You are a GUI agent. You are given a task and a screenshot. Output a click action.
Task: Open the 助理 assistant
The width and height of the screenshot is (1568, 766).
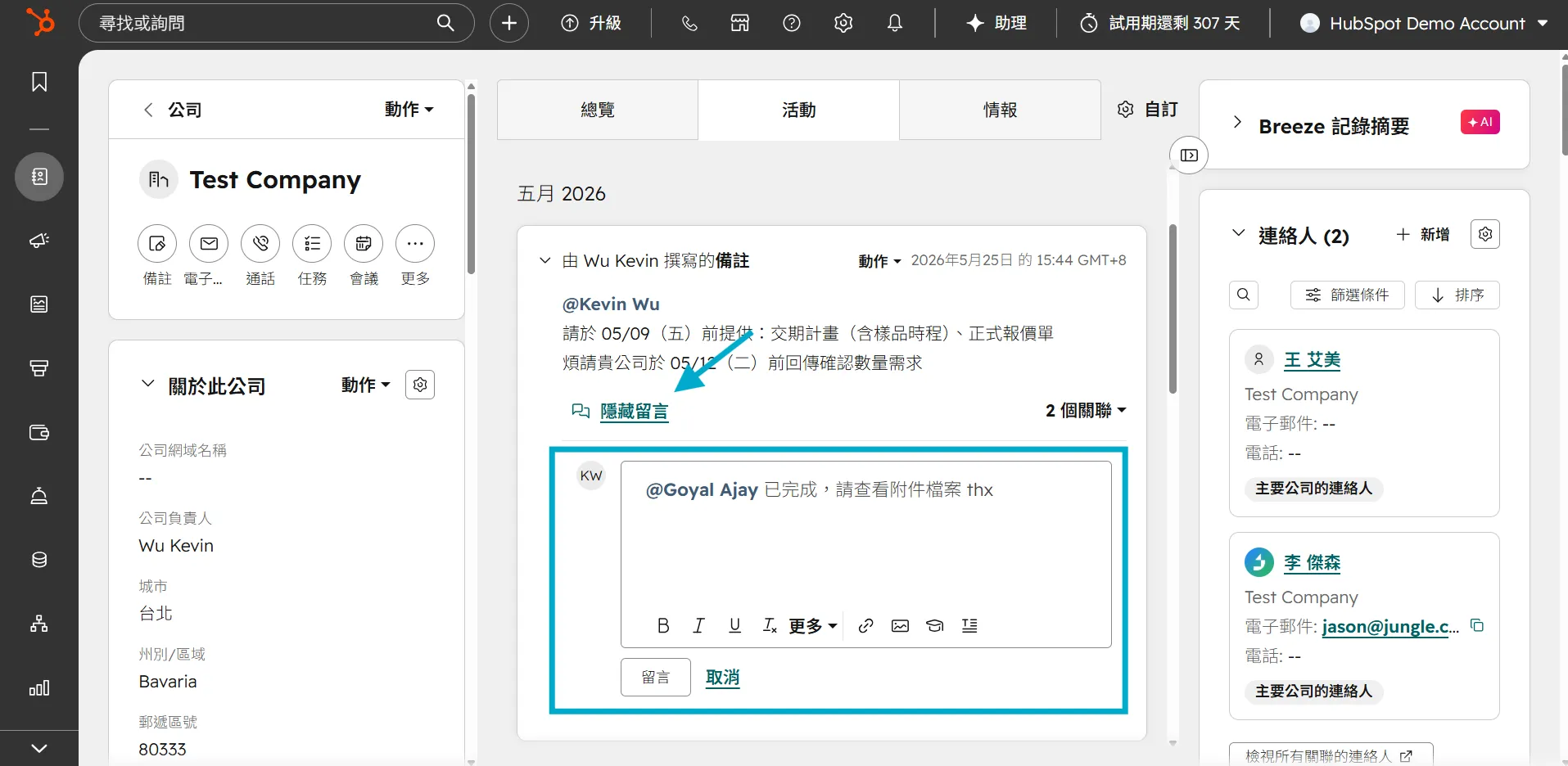(996, 23)
